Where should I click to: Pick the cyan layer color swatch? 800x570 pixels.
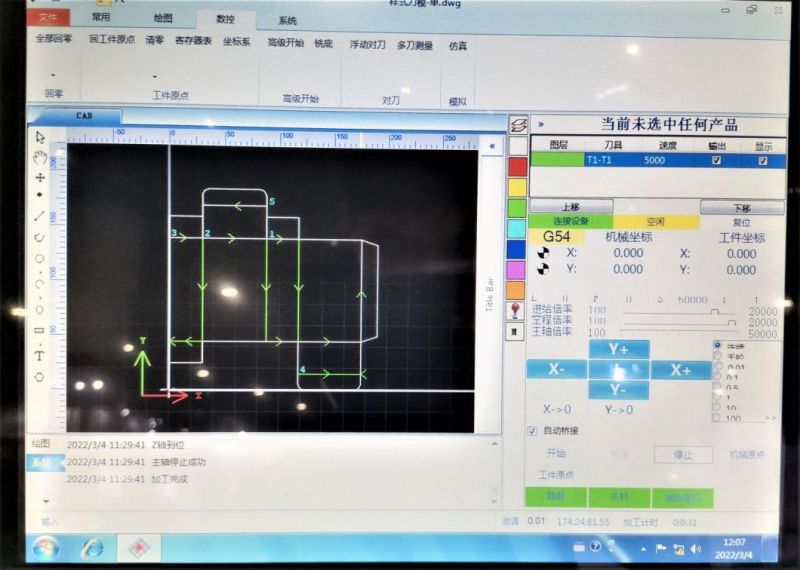click(516, 229)
